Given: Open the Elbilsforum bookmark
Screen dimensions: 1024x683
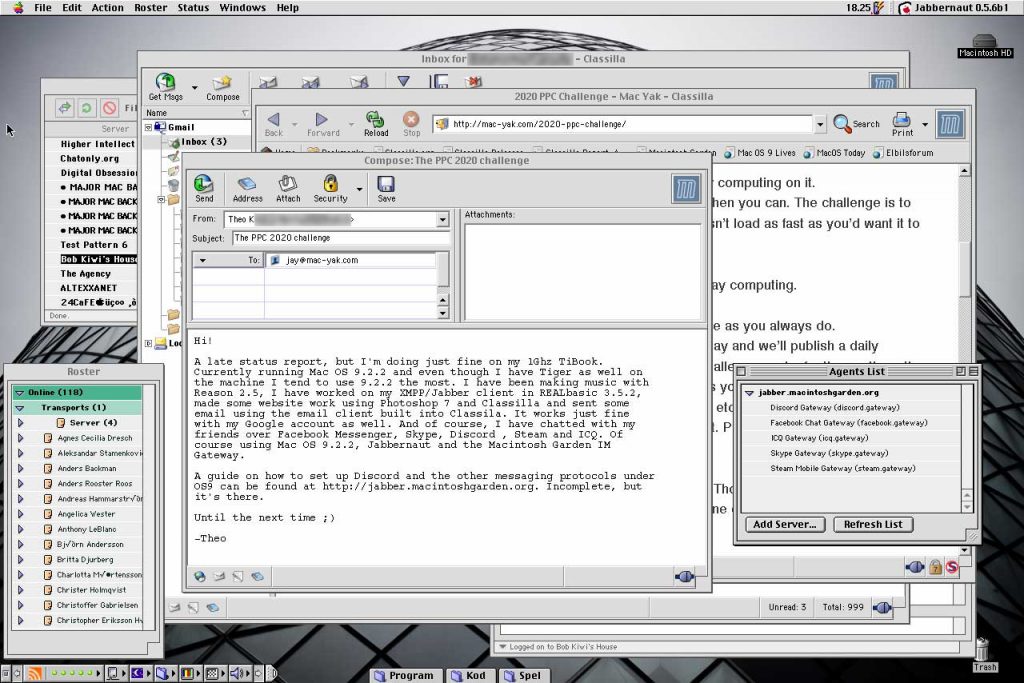Looking at the screenshot, I should (x=903, y=153).
